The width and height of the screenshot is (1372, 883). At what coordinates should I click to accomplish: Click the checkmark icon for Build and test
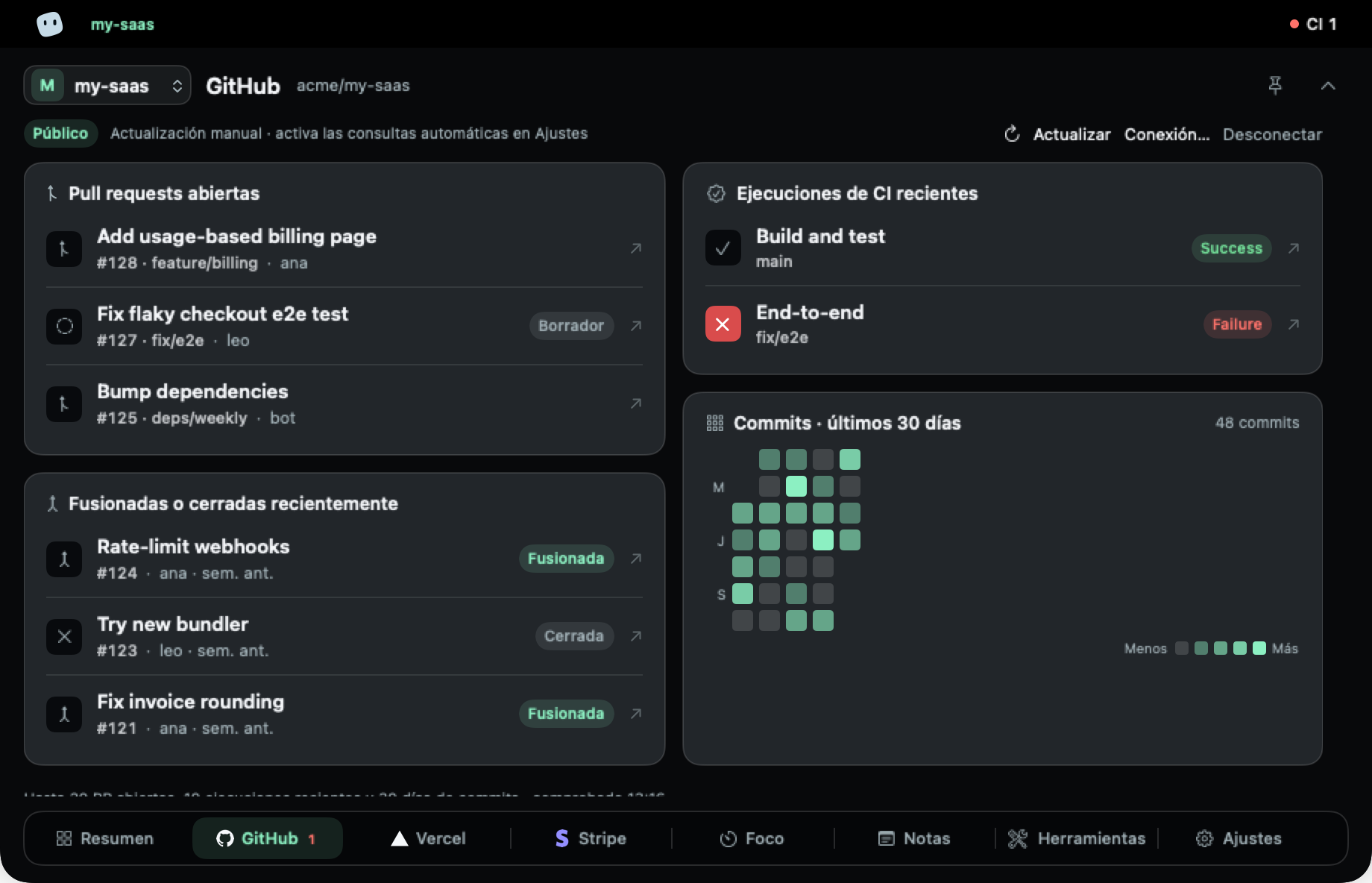(723, 248)
